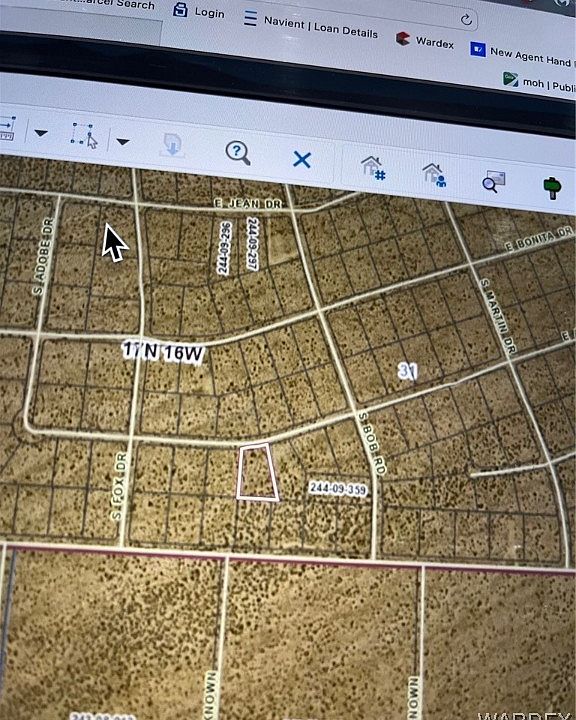Click the green street sign icon
The height and width of the screenshot is (720, 576).
553,187
